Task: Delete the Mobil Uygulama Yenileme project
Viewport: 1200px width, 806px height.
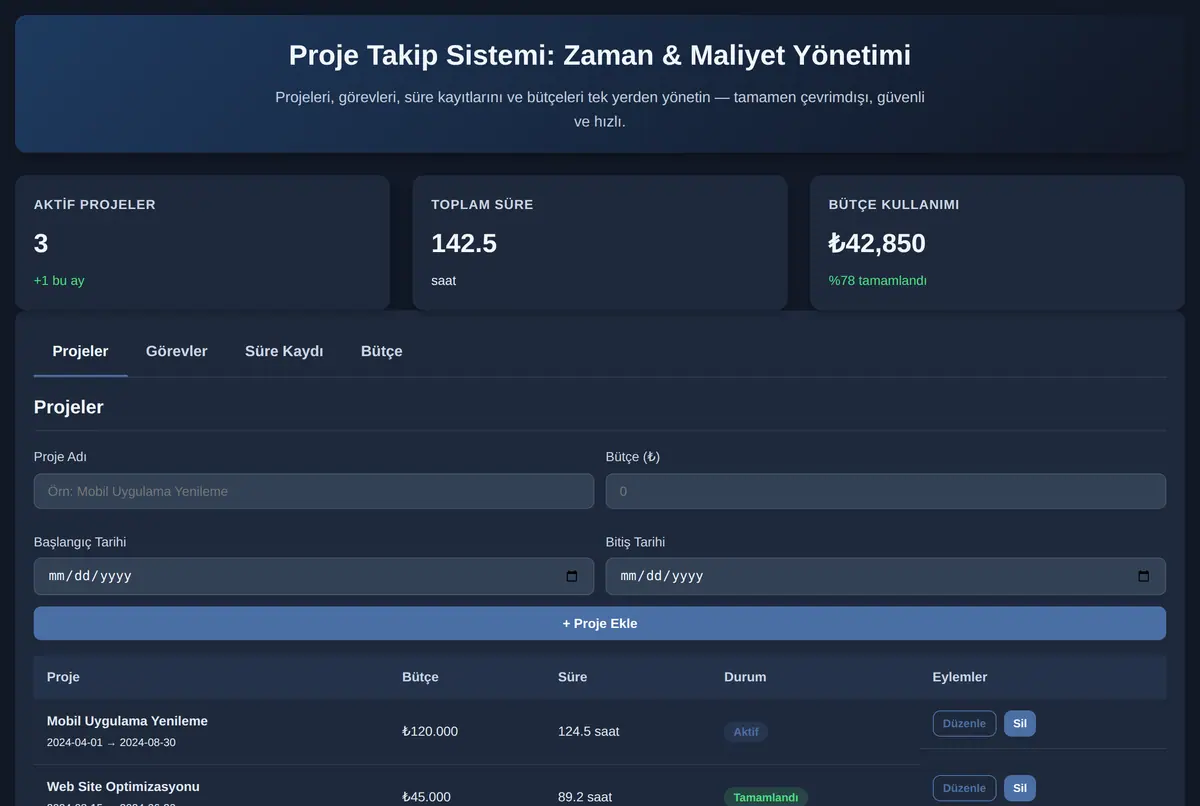Action: [1020, 723]
